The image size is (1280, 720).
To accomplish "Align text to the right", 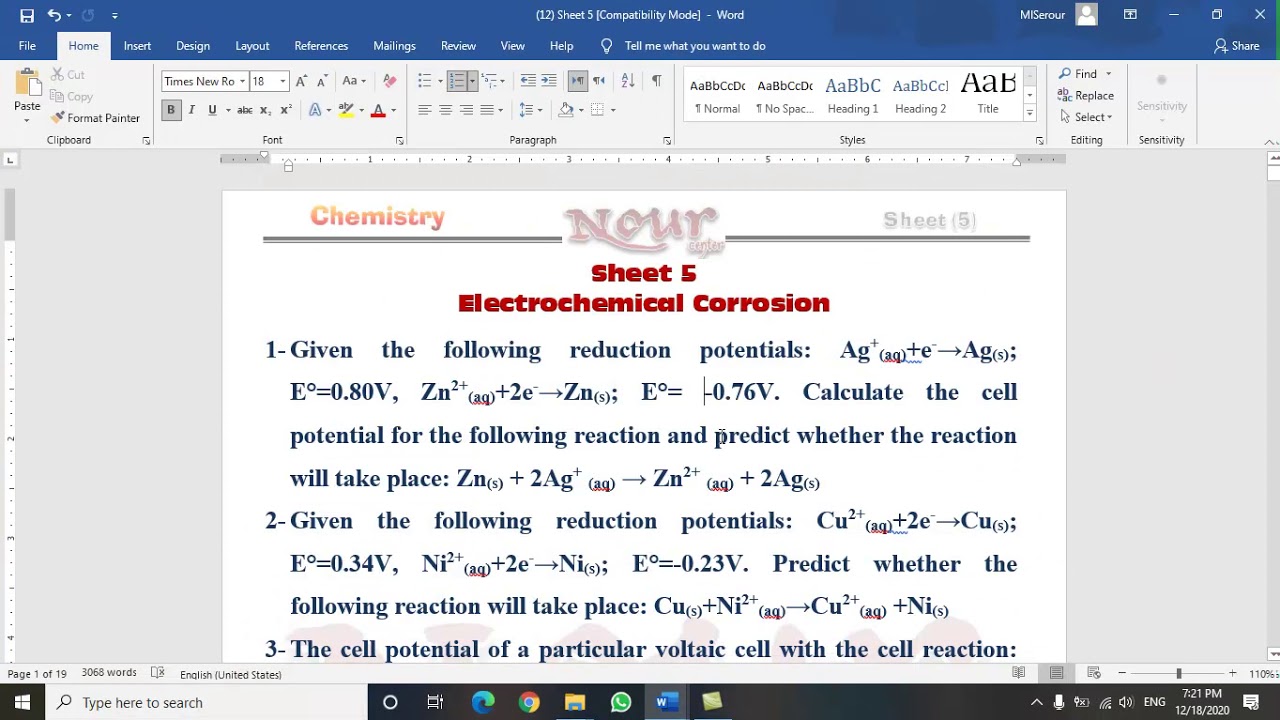I will [466, 110].
